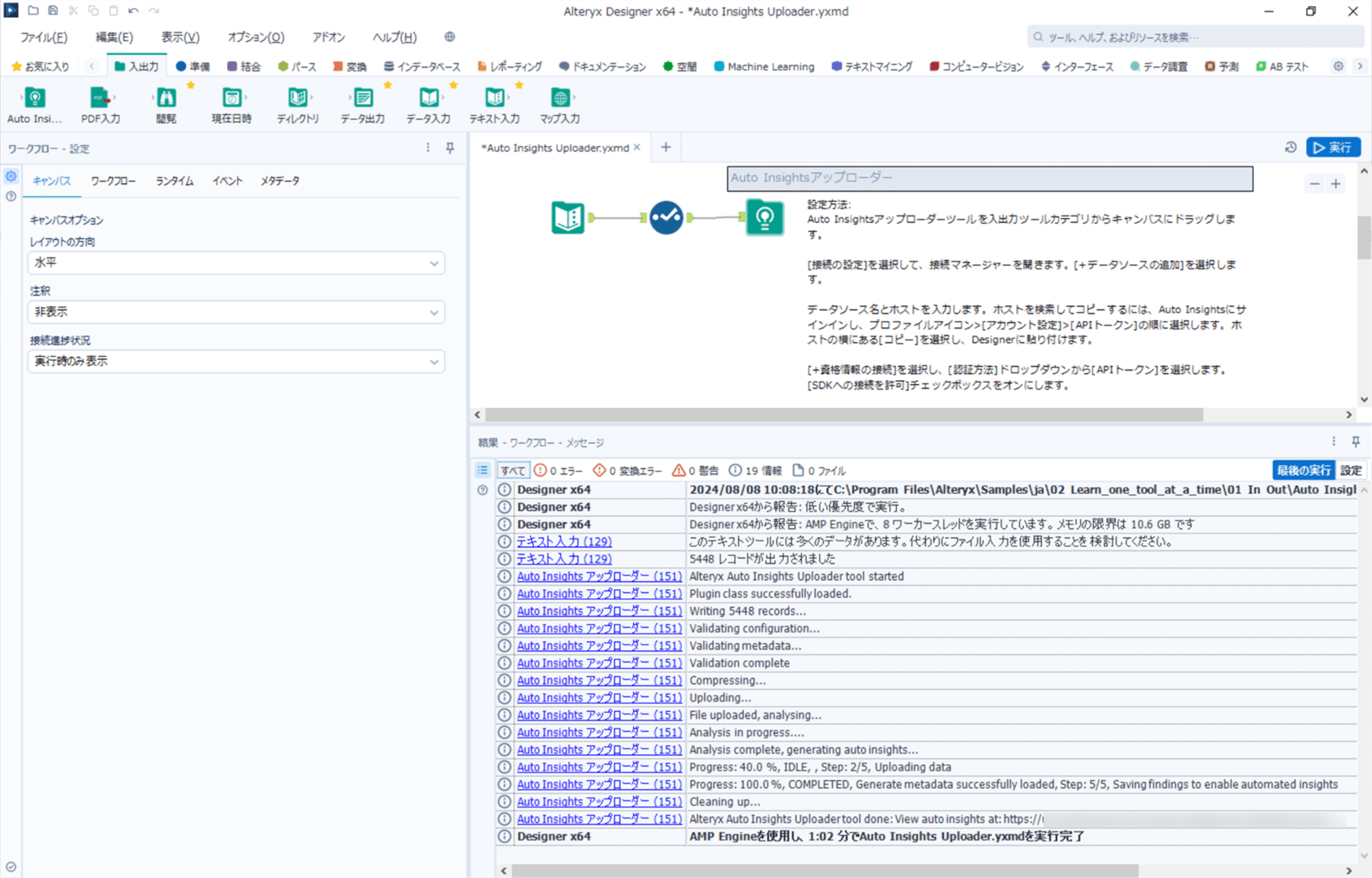Click the help icon in configuration sidebar
The image size is (1372, 878).
click(x=11, y=196)
